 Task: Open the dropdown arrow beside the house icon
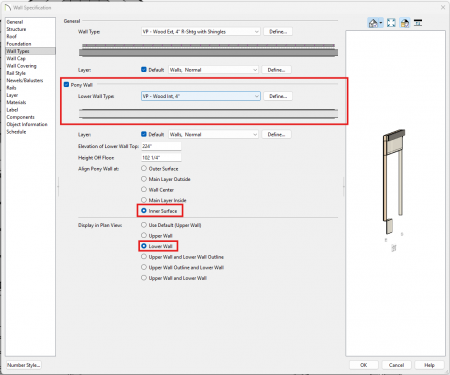381,23
